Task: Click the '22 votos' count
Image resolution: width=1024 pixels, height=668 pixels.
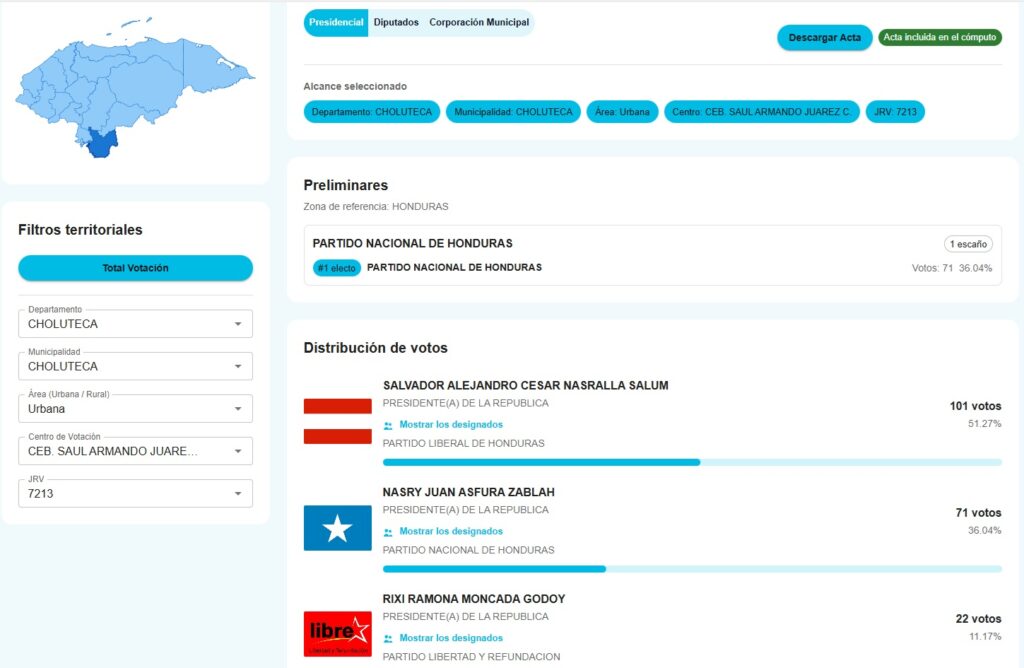Action: click(978, 618)
